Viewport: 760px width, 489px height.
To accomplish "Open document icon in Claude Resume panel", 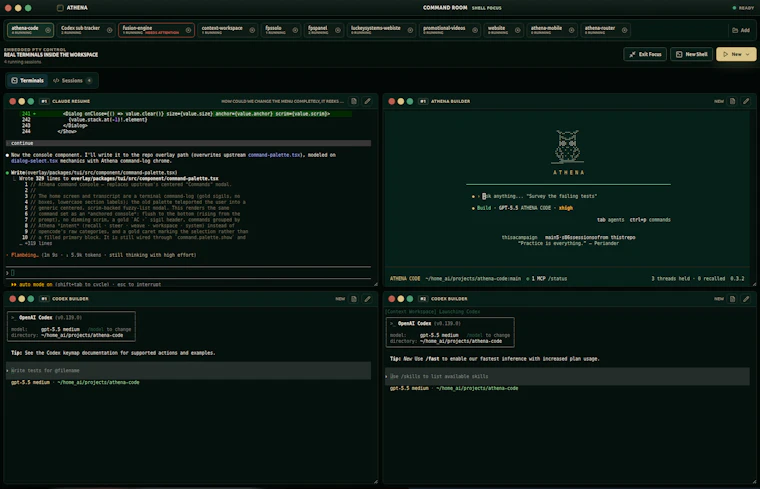I will coord(354,101).
